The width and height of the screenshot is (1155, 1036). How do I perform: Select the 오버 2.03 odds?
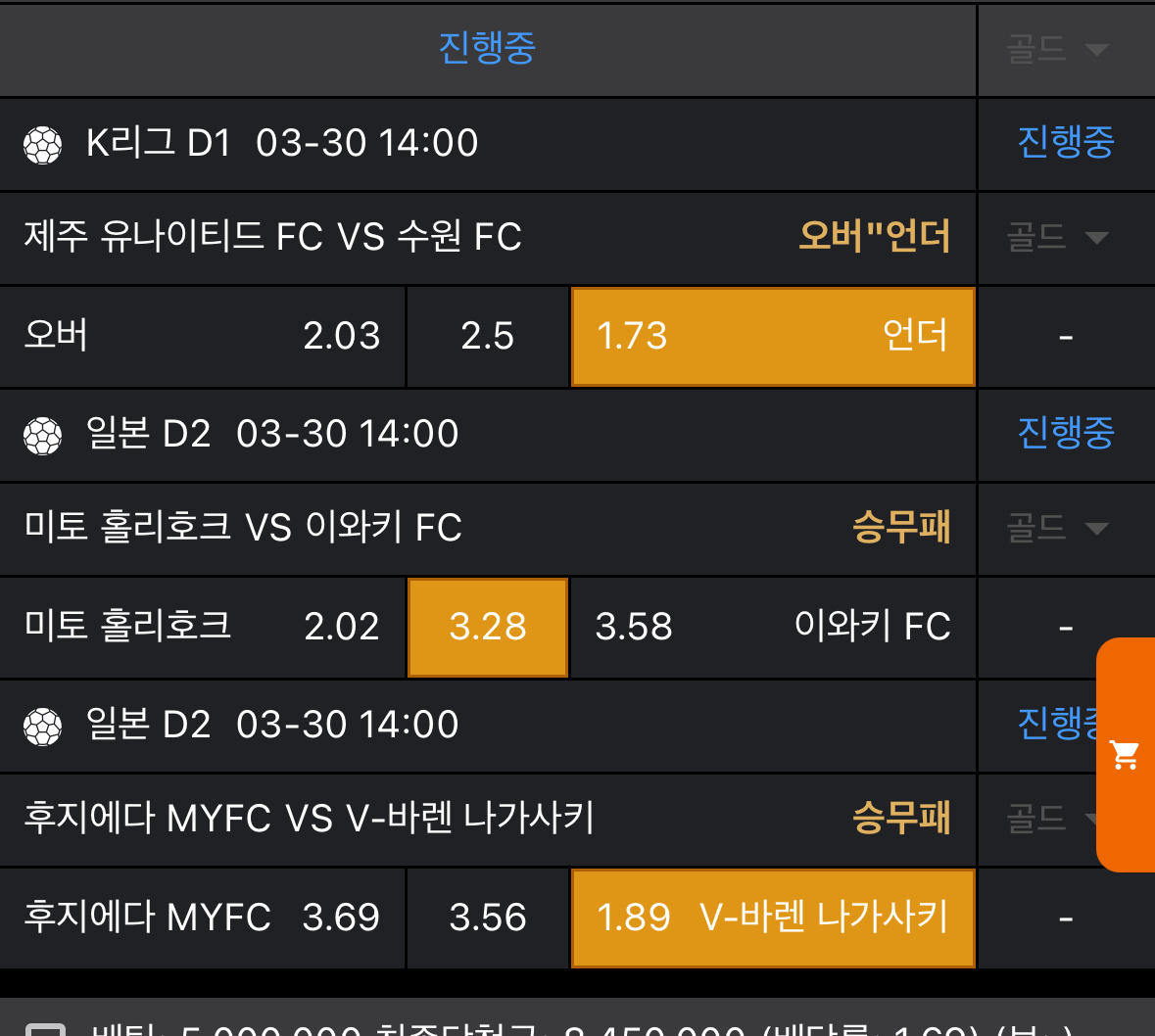pyautogui.click(x=203, y=336)
